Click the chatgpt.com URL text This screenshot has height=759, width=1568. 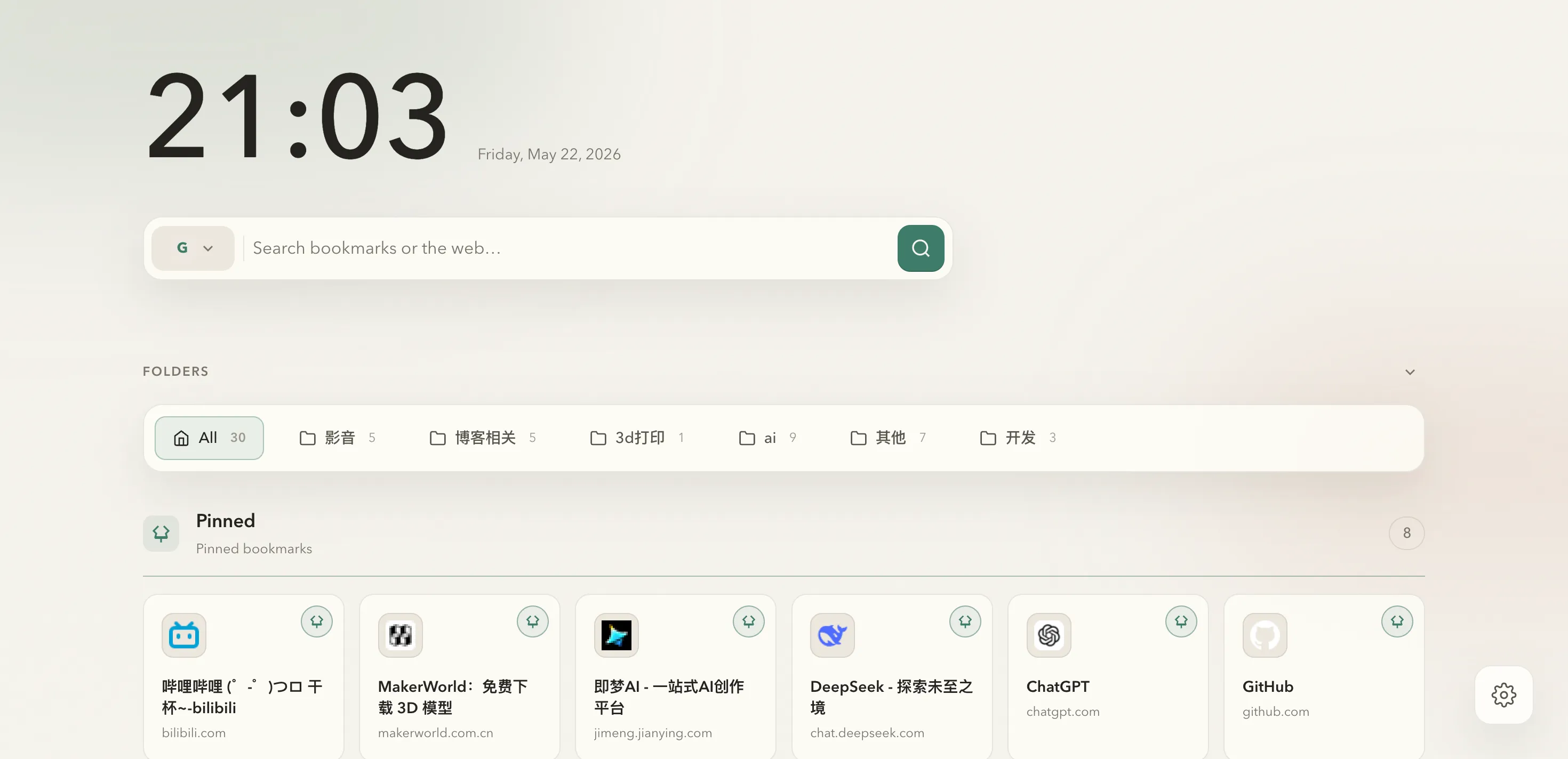1063,712
